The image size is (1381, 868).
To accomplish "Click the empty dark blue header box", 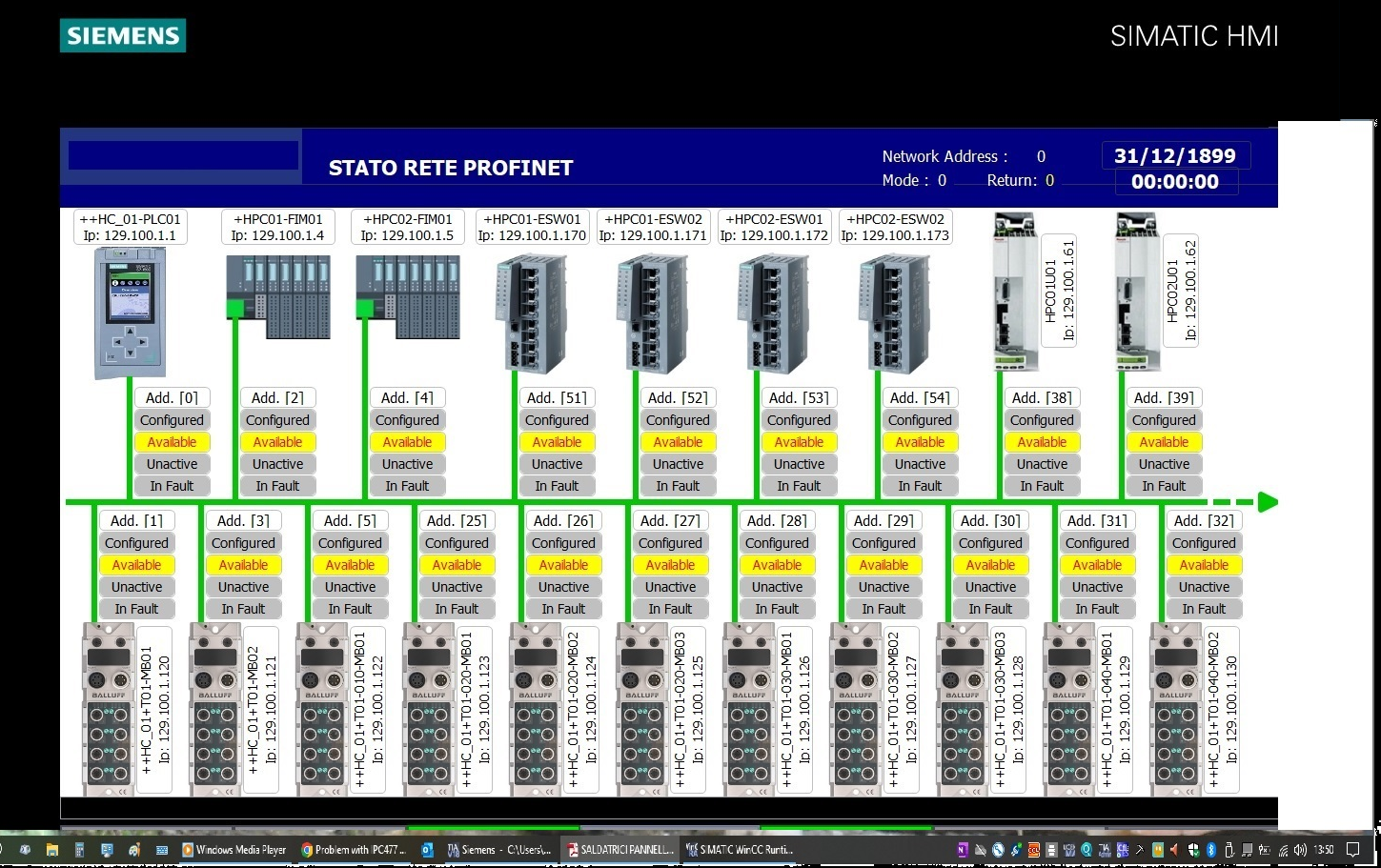I will pos(183,155).
